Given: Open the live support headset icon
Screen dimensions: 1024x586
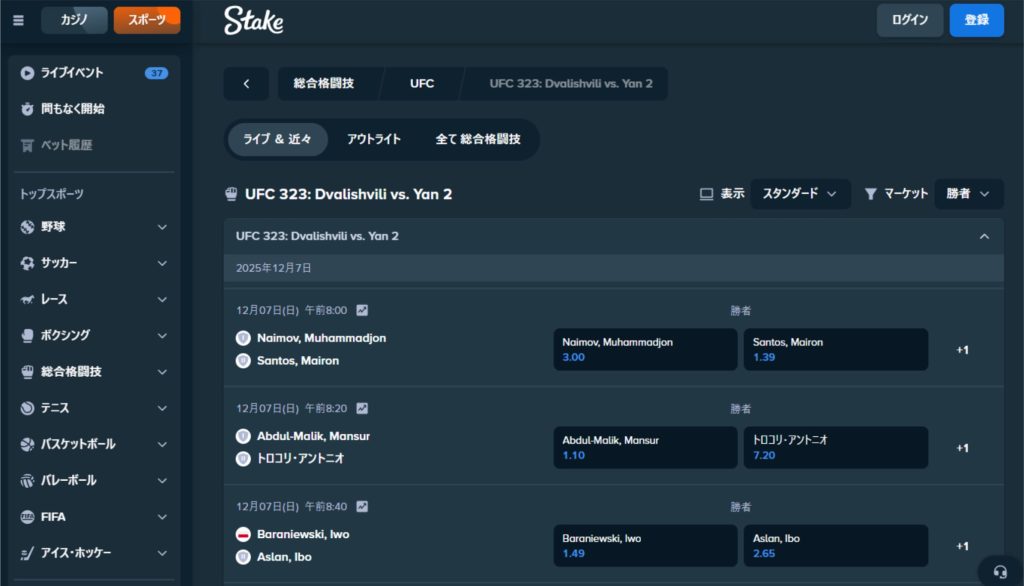Looking at the screenshot, I should coord(1000,572).
